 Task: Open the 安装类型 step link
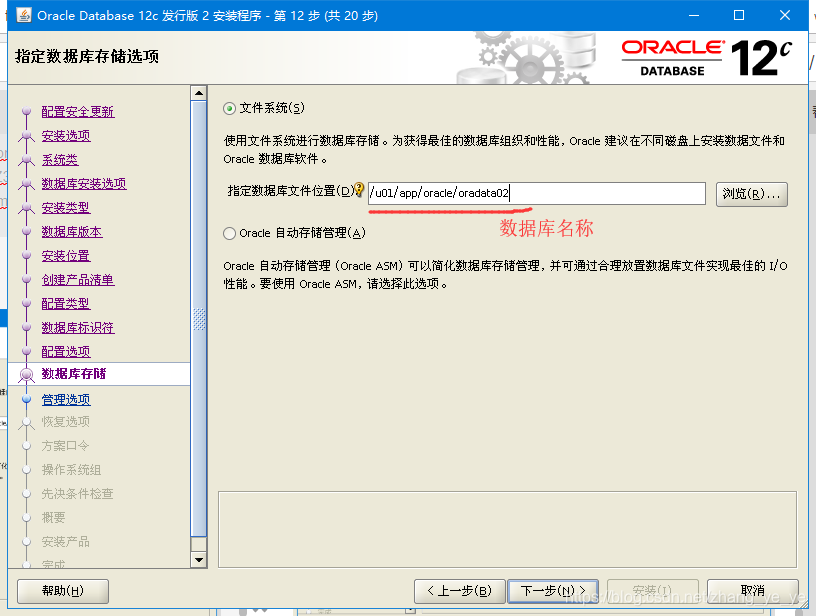(66, 207)
